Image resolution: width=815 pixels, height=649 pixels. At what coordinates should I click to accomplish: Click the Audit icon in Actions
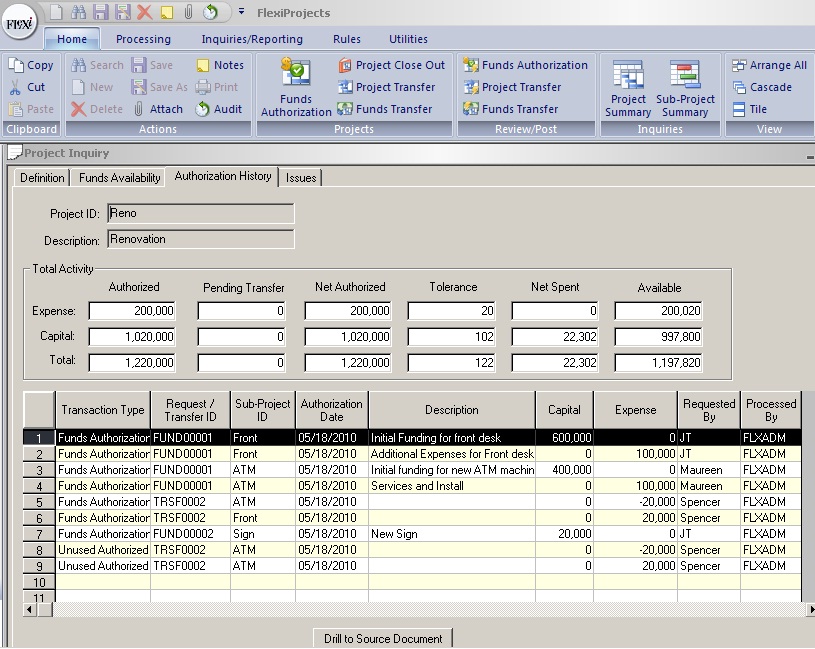click(218, 109)
